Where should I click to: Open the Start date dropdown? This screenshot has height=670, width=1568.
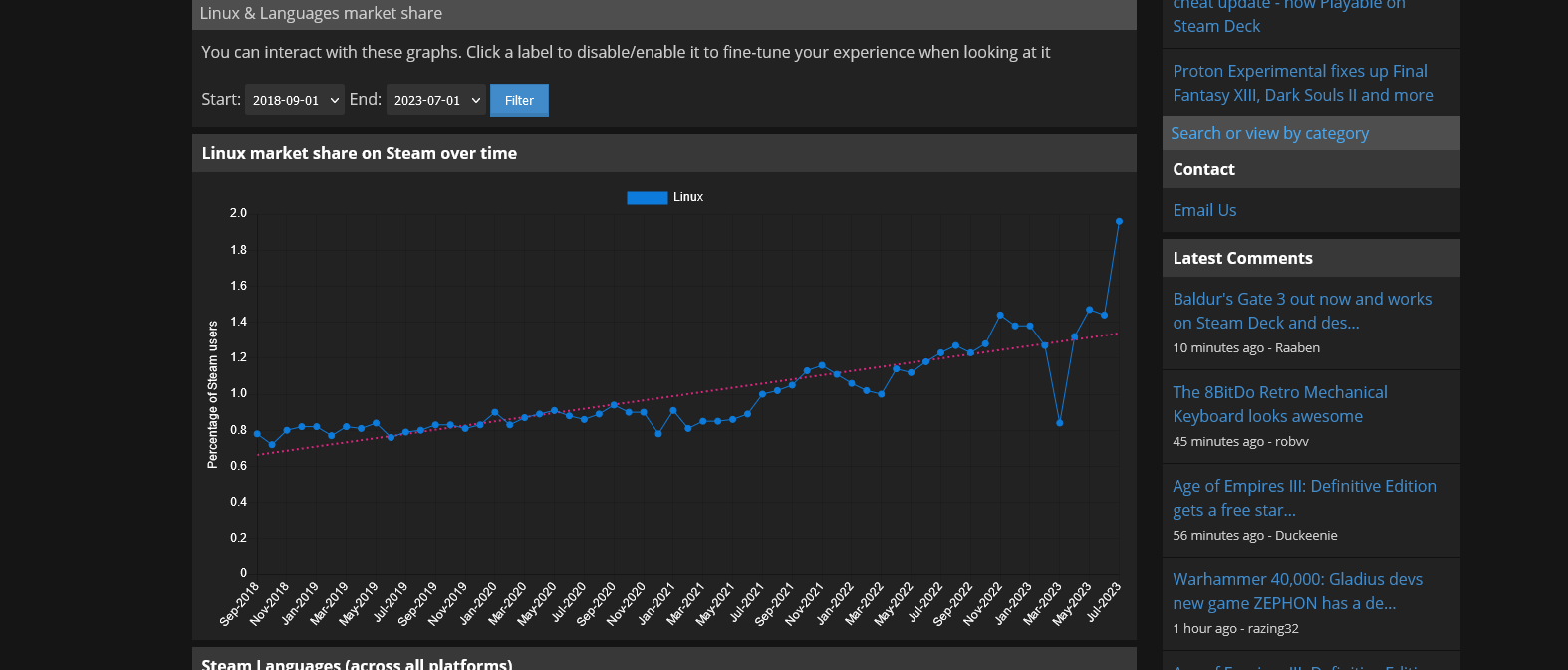tap(294, 100)
